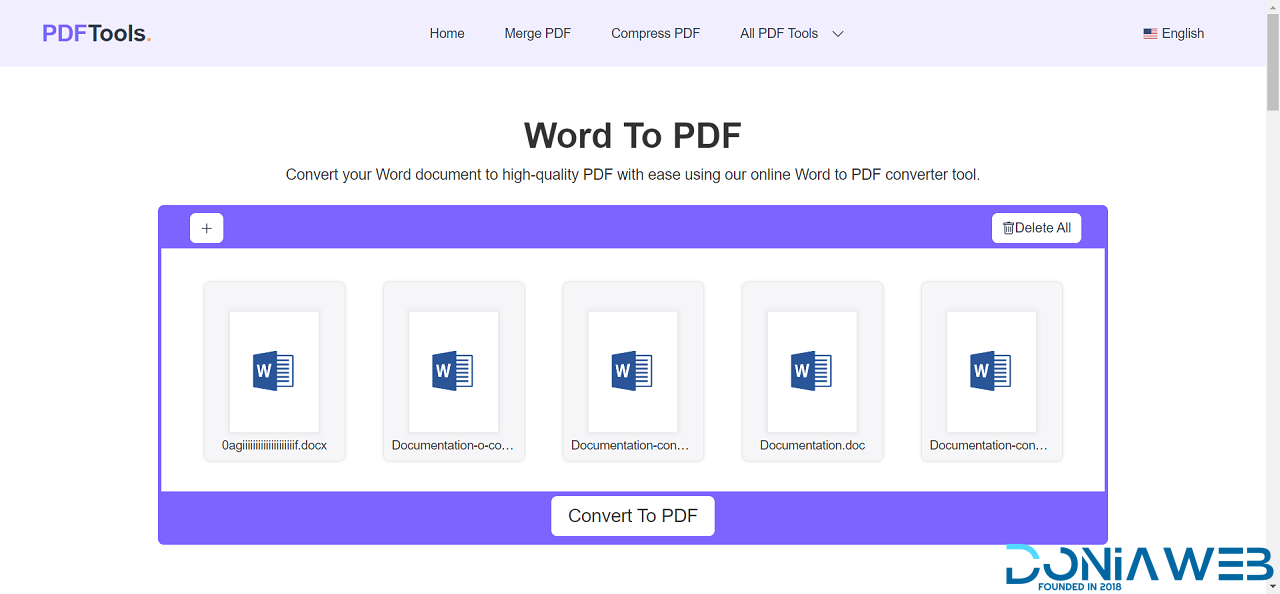The width and height of the screenshot is (1280, 594).
Task: Click the Delete All trash button
Action: pyautogui.click(x=1036, y=228)
